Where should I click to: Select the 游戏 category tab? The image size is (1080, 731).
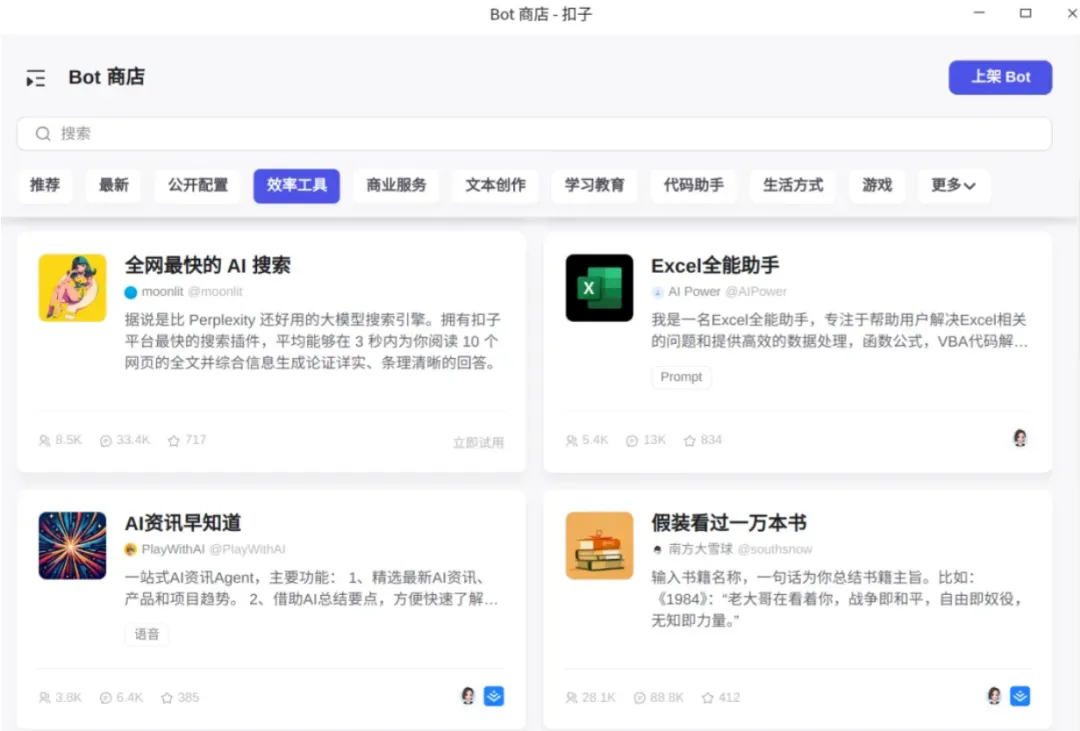coord(877,185)
